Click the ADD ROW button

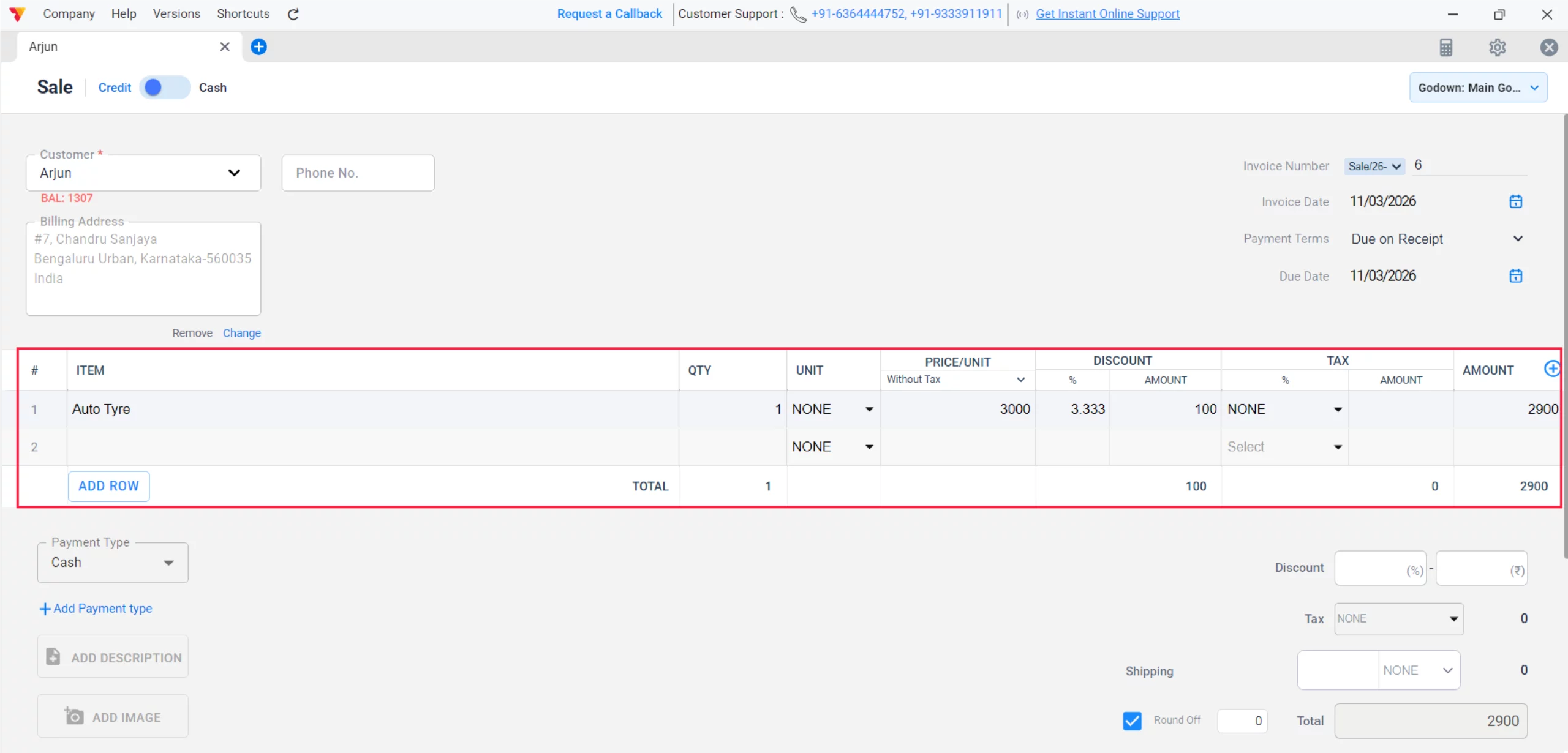pyautogui.click(x=108, y=486)
